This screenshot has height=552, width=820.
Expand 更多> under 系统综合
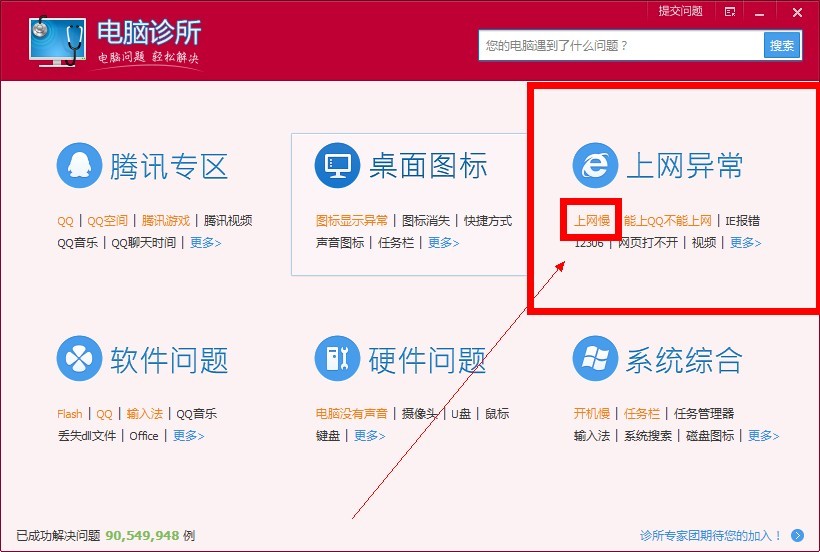click(764, 436)
